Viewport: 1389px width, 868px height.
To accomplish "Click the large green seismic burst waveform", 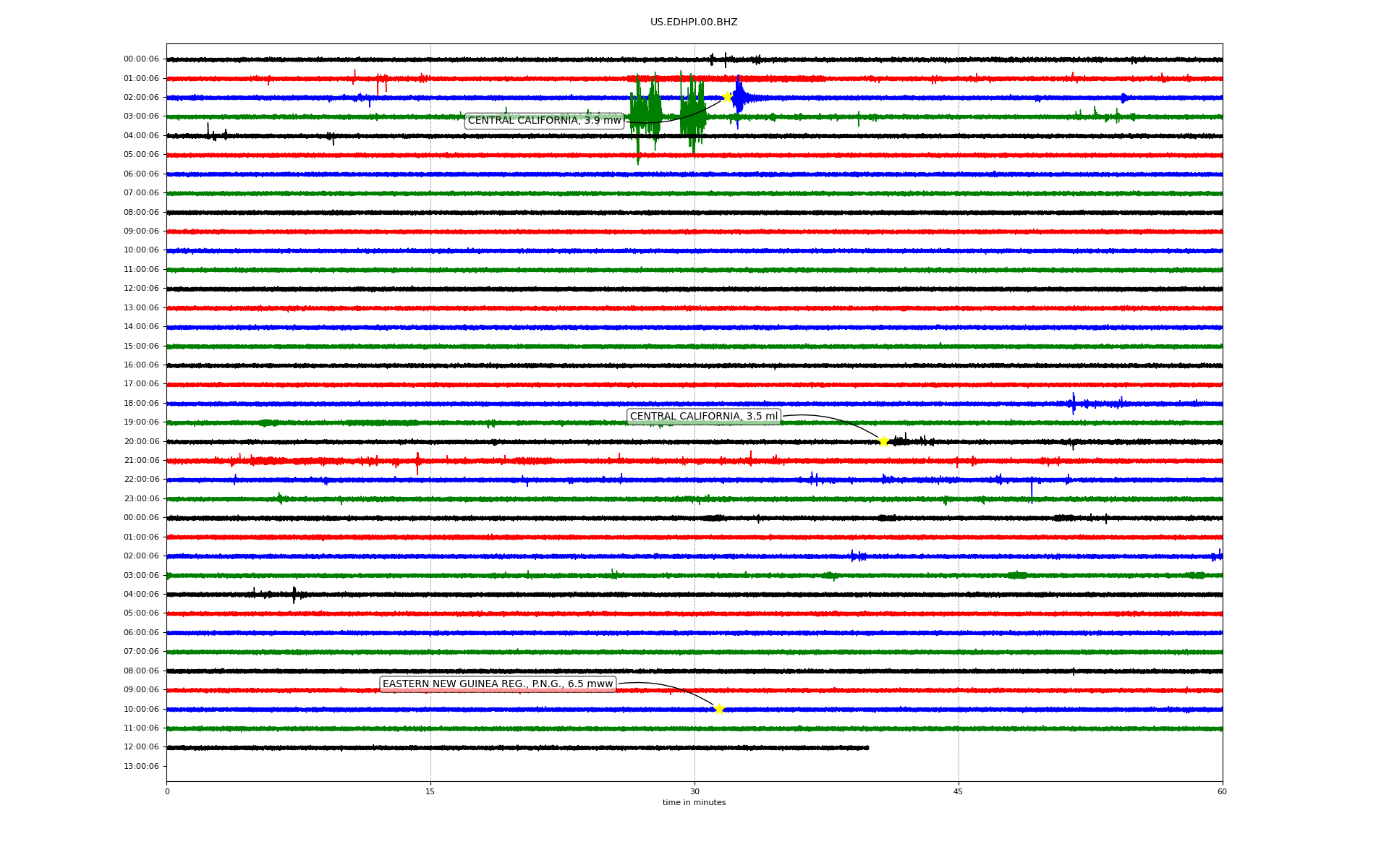I will pos(646,116).
